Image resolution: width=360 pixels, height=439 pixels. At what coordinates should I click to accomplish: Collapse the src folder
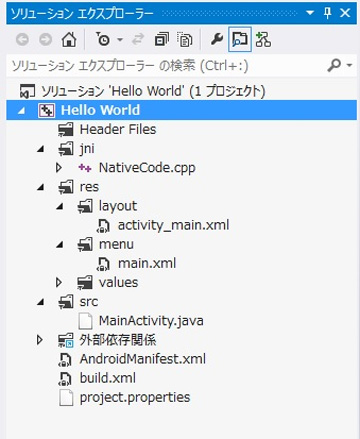(x=41, y=302)
